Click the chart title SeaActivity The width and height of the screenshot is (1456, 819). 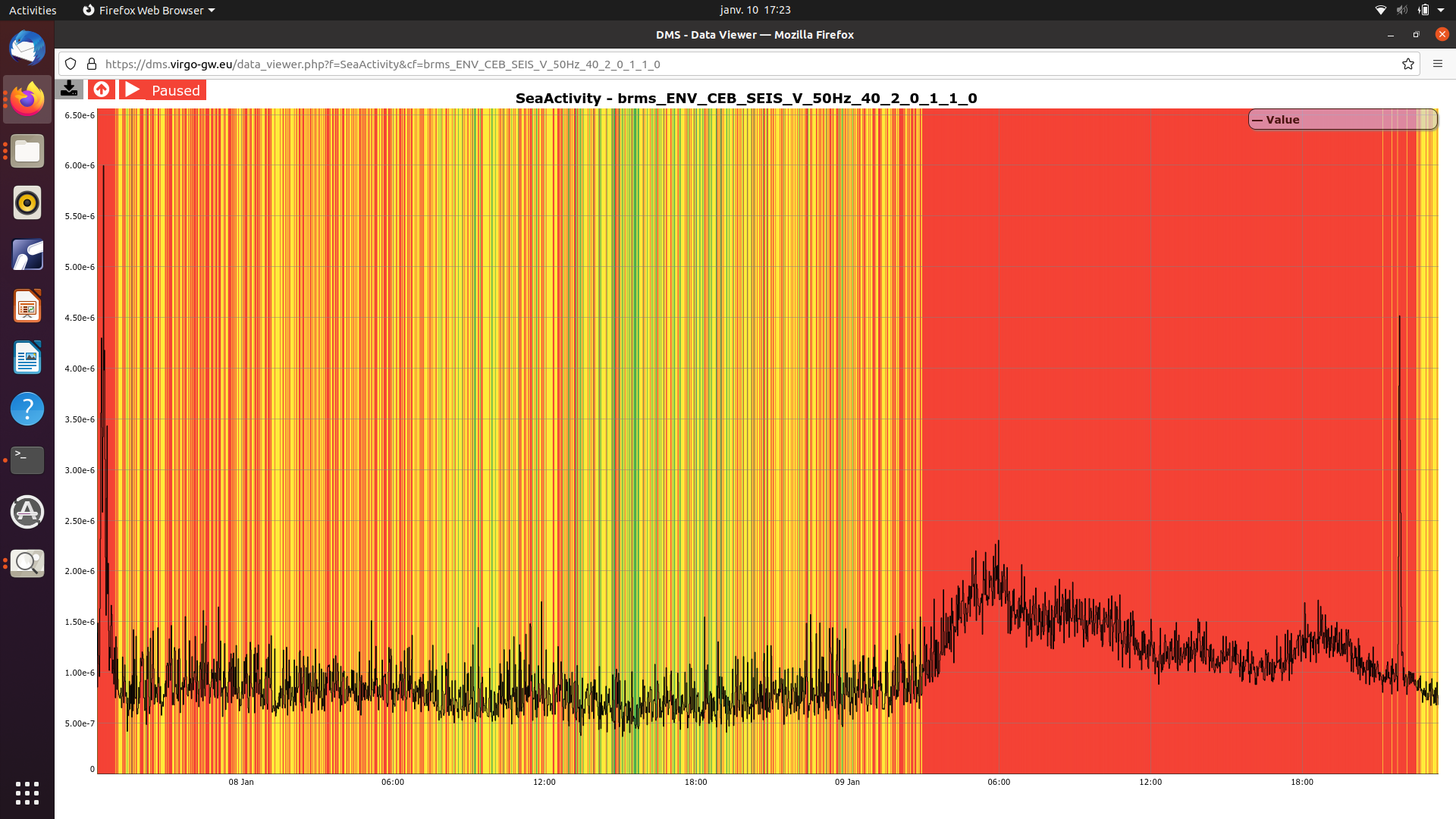746,98
